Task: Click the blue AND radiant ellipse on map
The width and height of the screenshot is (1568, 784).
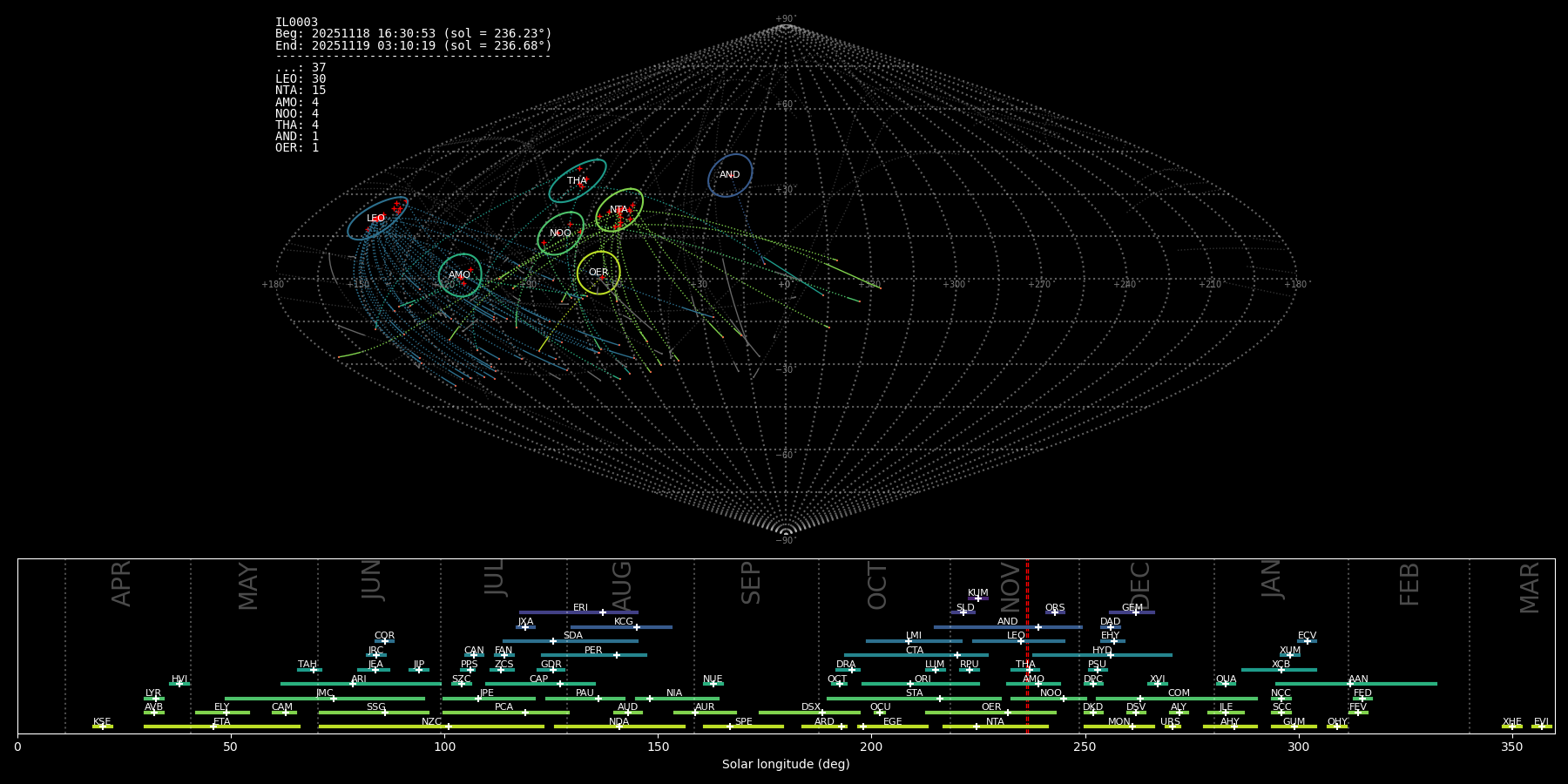Action: coord(730,175)
